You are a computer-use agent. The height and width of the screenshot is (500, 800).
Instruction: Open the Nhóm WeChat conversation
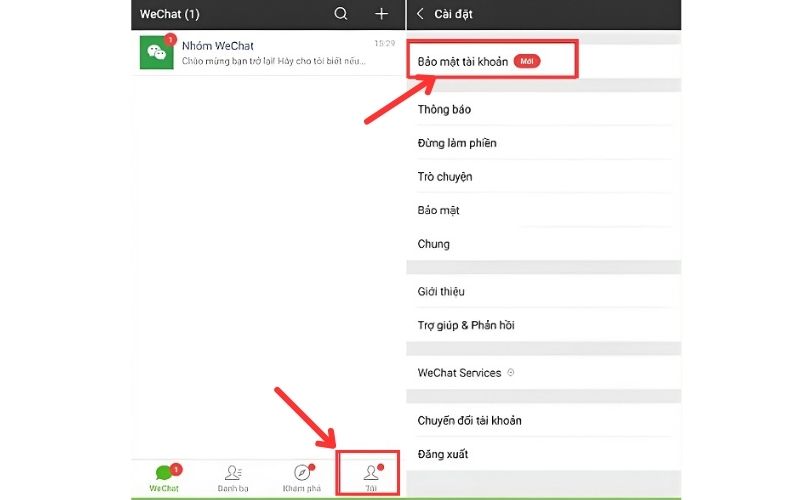(x=270, y=52)
